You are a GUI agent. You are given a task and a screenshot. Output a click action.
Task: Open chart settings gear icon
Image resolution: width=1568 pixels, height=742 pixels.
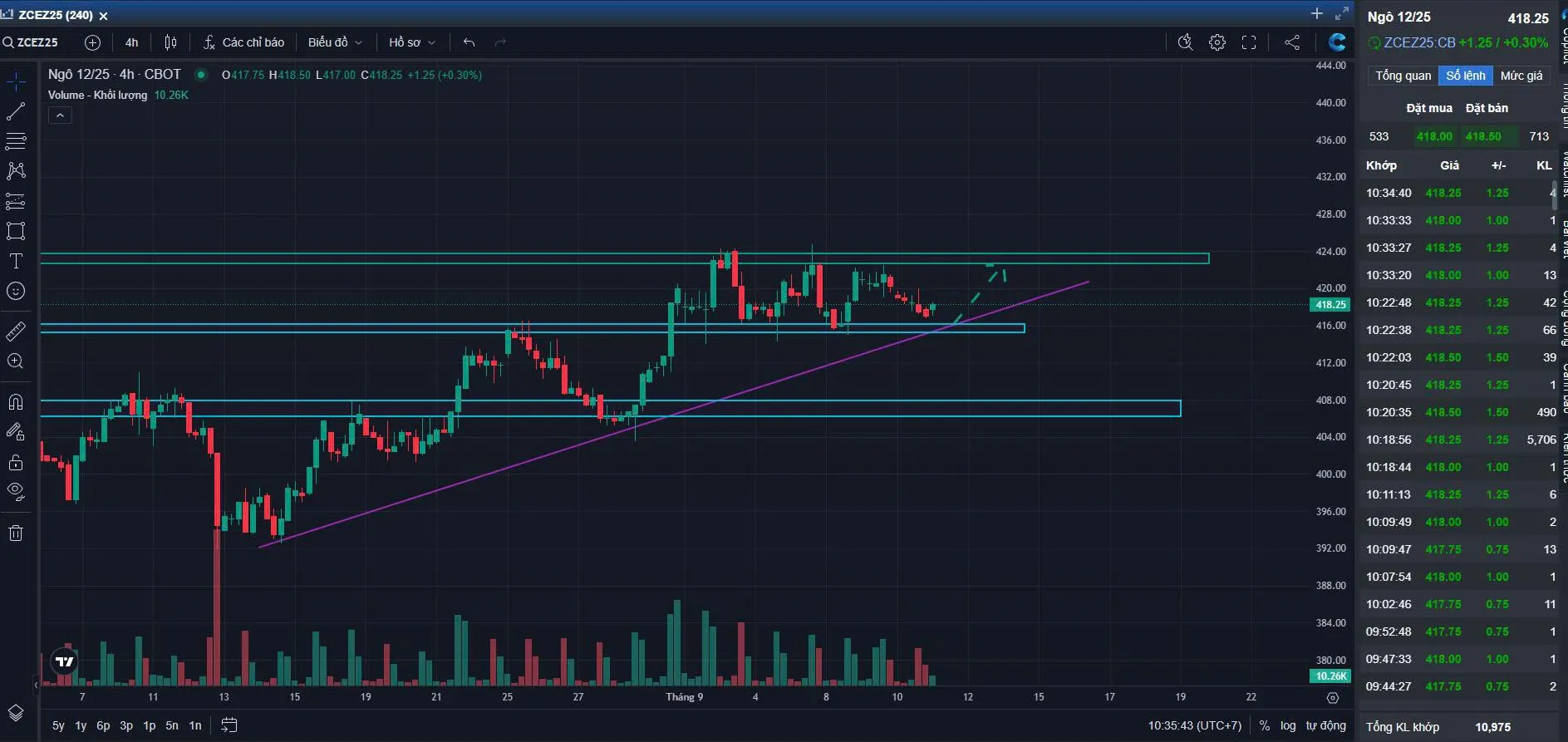click(1217, 42)
